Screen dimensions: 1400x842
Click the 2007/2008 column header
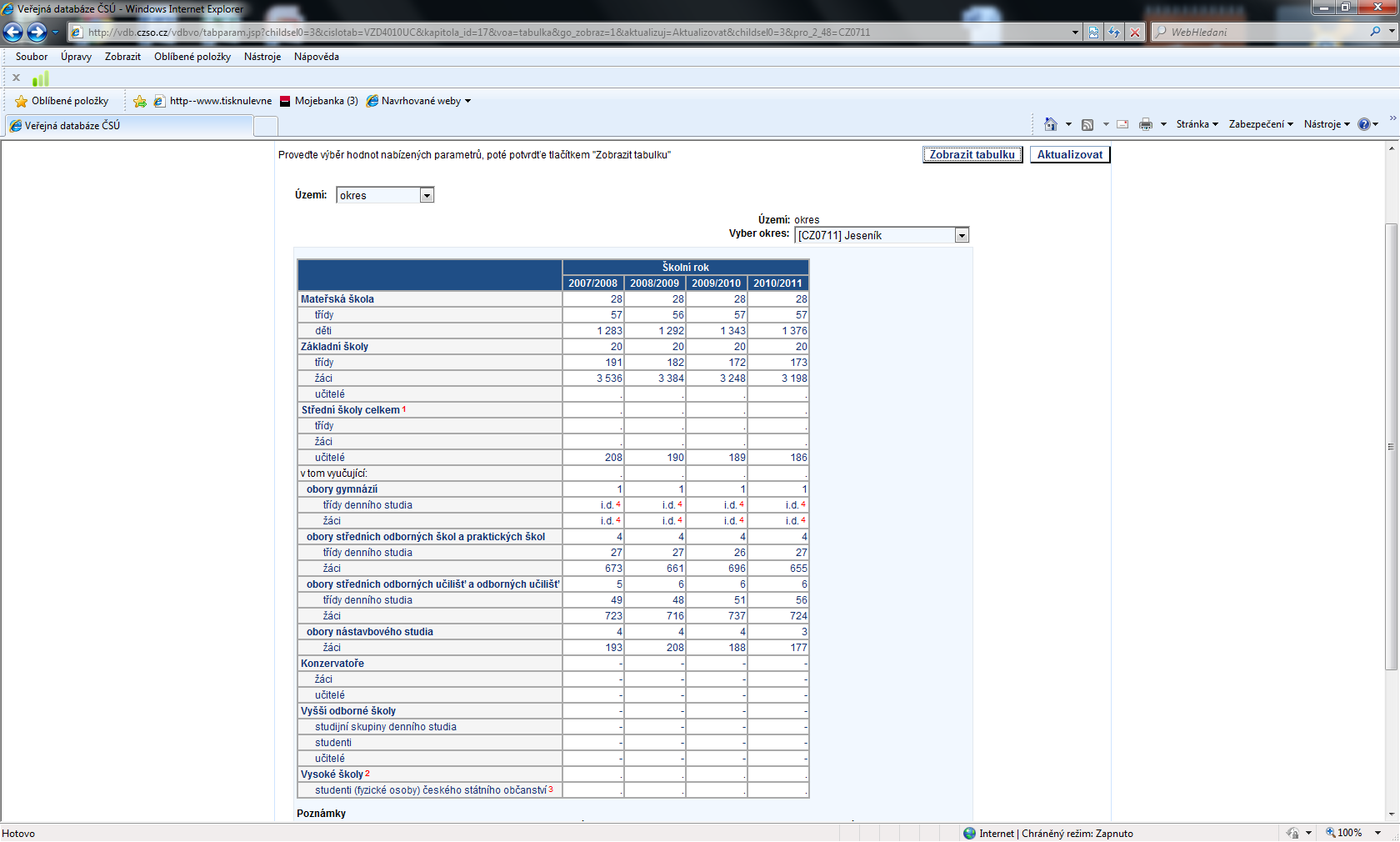click(x=593, y=283)
